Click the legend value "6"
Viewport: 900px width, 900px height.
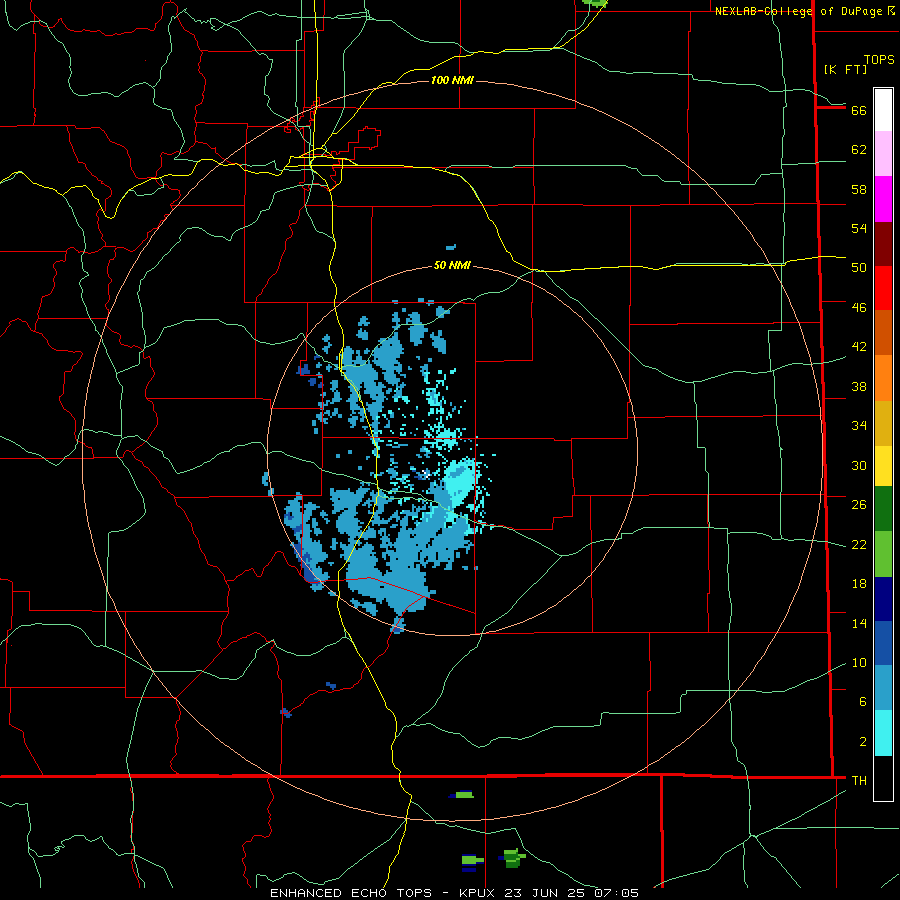click(x=863, y=701)
